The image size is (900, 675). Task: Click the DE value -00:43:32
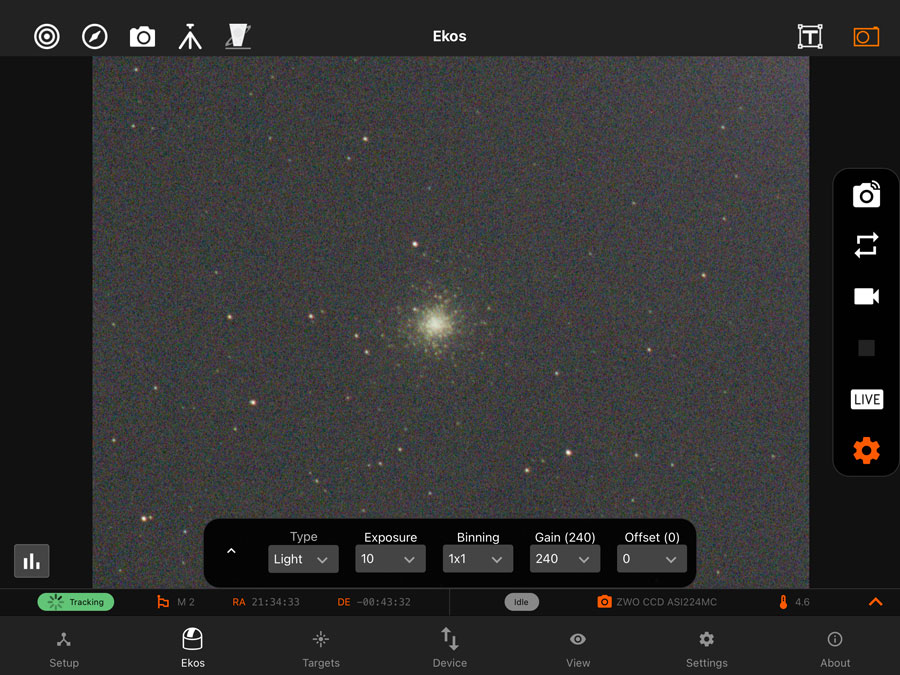[383, 602]
